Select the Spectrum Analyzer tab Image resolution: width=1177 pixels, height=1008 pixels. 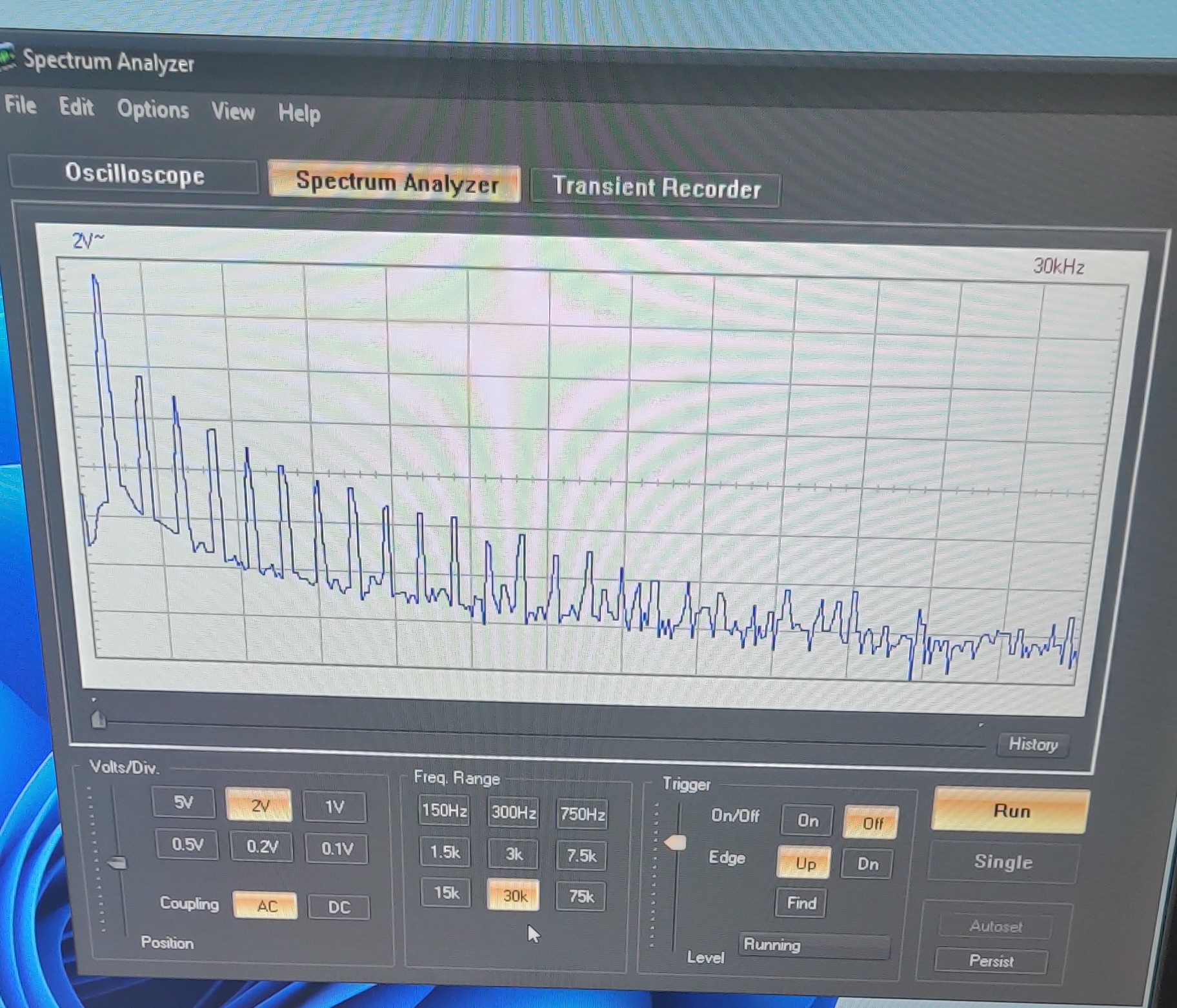coord(395,182)
